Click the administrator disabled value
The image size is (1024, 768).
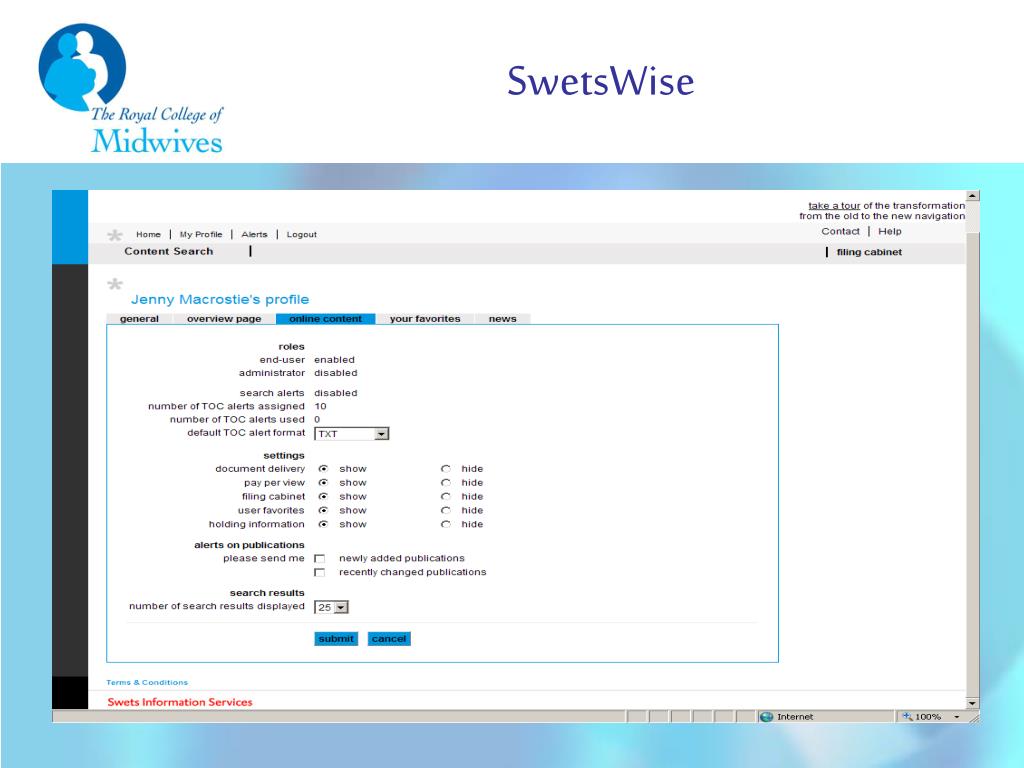tap(336, 373)
